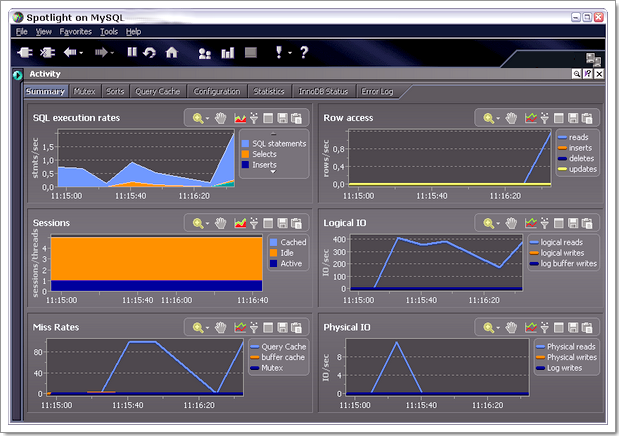The width and height of the screenshot is (619, 436).
Task: Click zoom magnifier in Row access chart
Action: click(488, 118)
